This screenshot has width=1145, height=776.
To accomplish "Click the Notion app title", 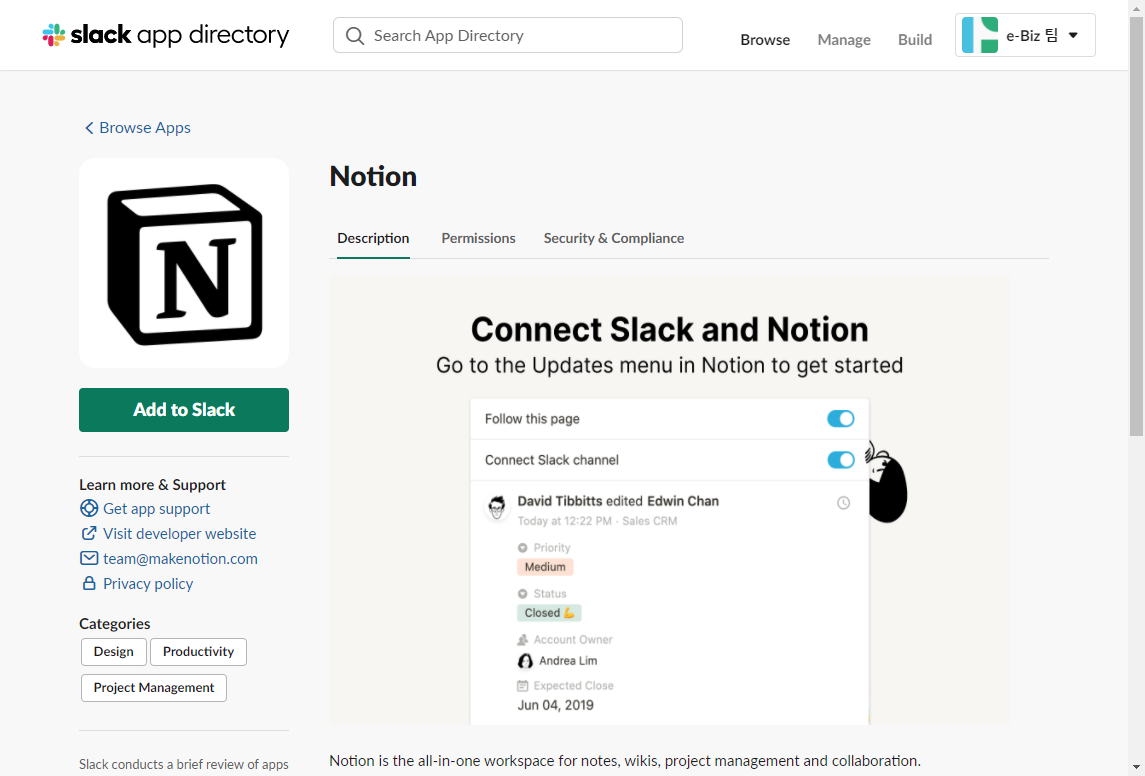I will pos(373,176).
